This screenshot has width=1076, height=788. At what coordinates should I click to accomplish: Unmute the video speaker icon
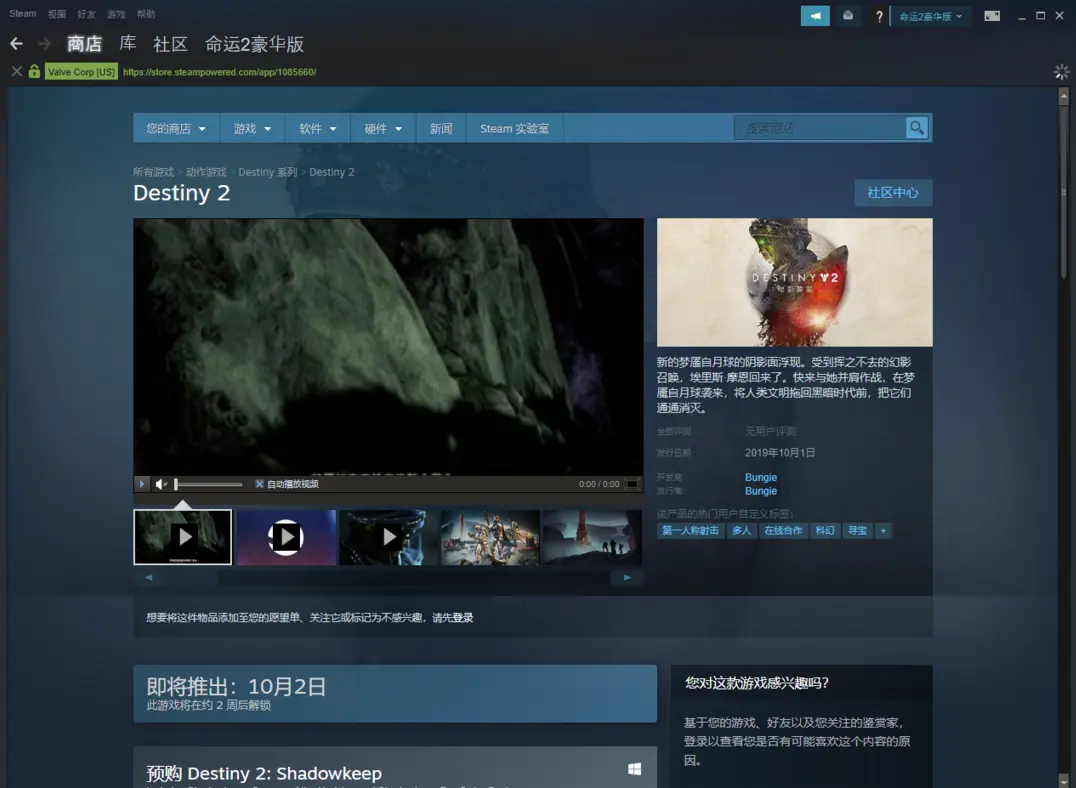coord(161,484)
